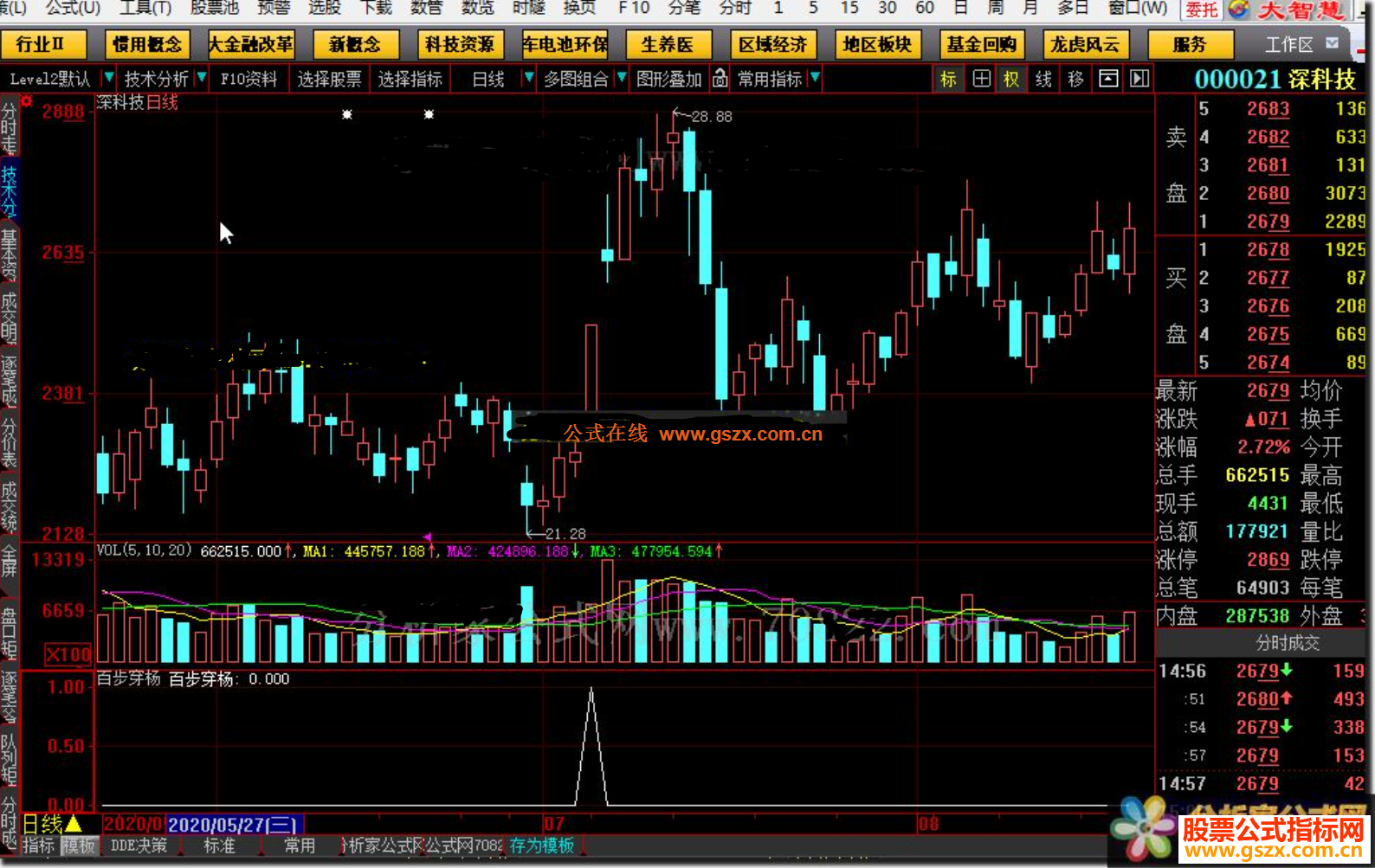
Task: Click the 大智慧 logo icon
Action: 1238,10
